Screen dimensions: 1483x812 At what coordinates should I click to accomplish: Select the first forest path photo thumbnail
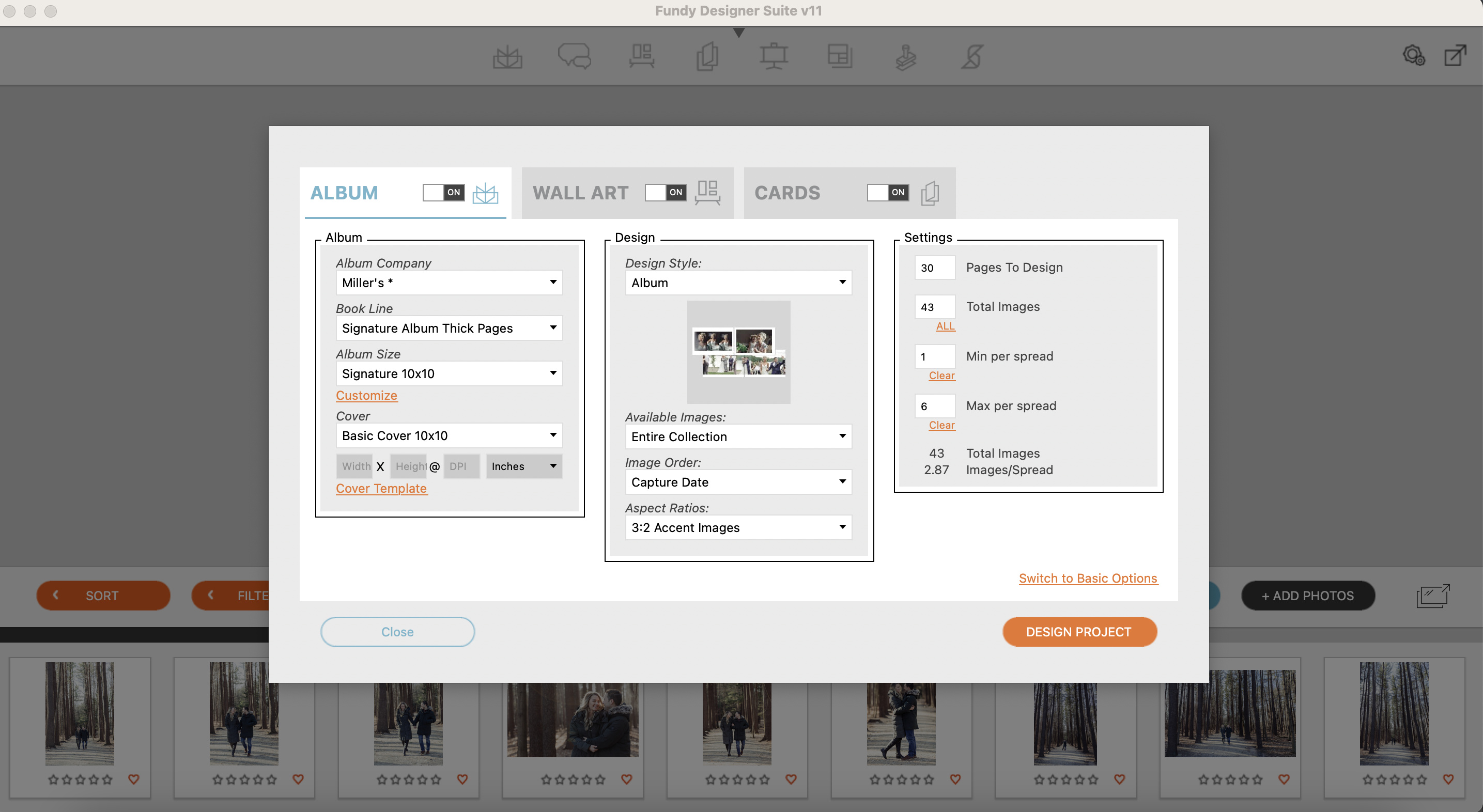pos(80,713)
